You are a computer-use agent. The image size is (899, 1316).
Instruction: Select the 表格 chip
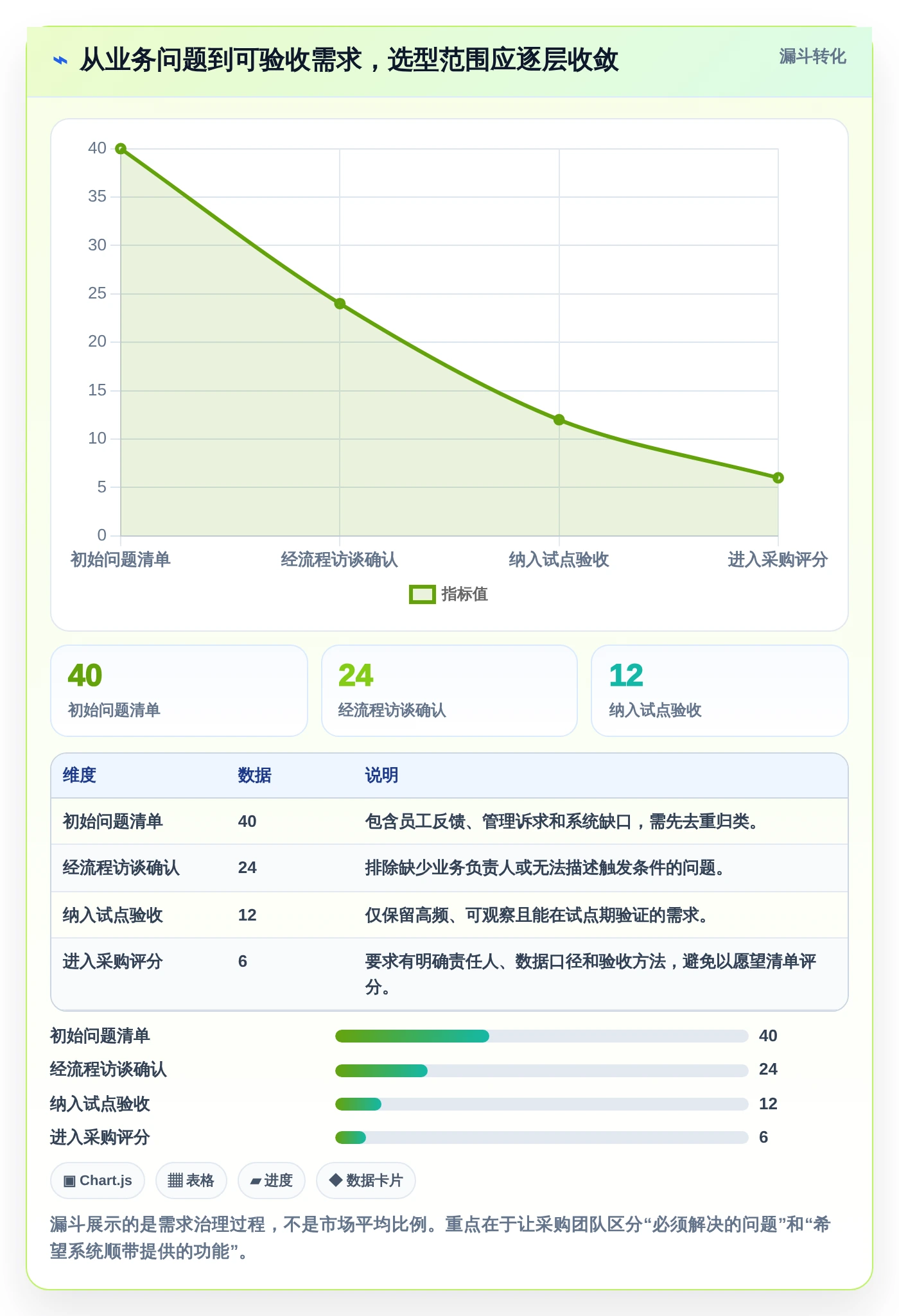[191, 1181]
